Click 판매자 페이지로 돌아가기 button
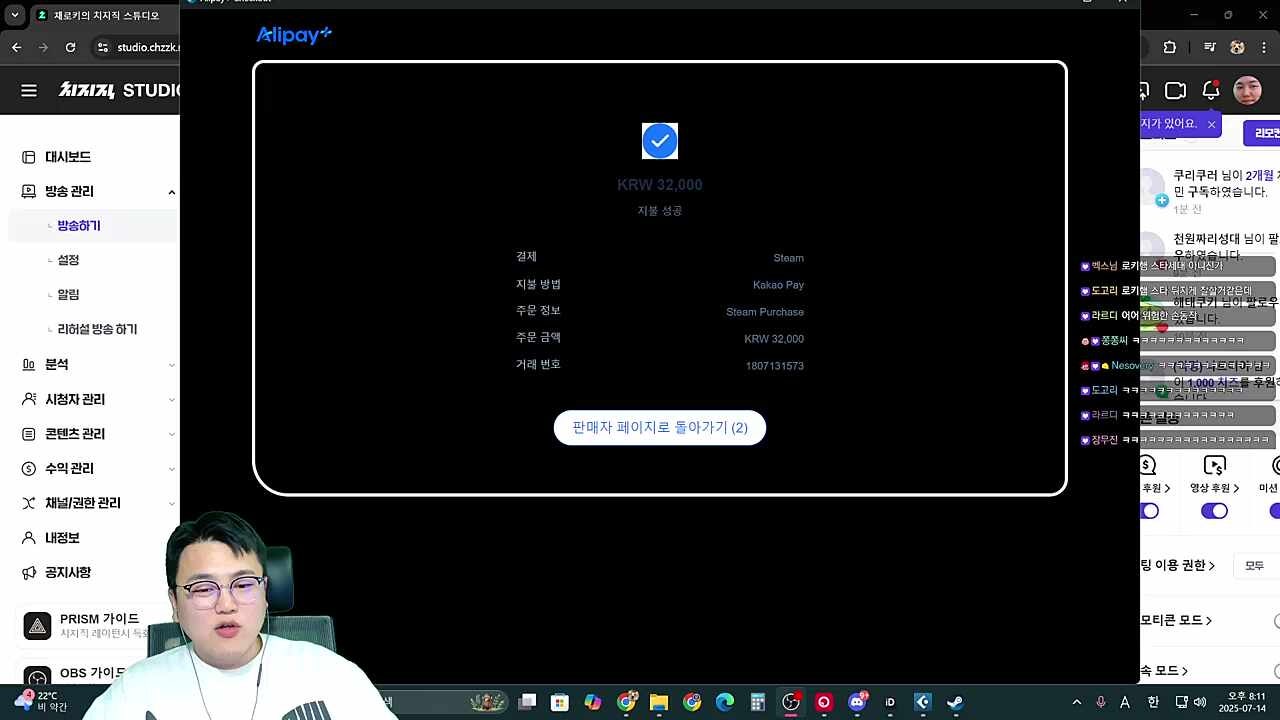1280x720 pixels. coord(660,428)
